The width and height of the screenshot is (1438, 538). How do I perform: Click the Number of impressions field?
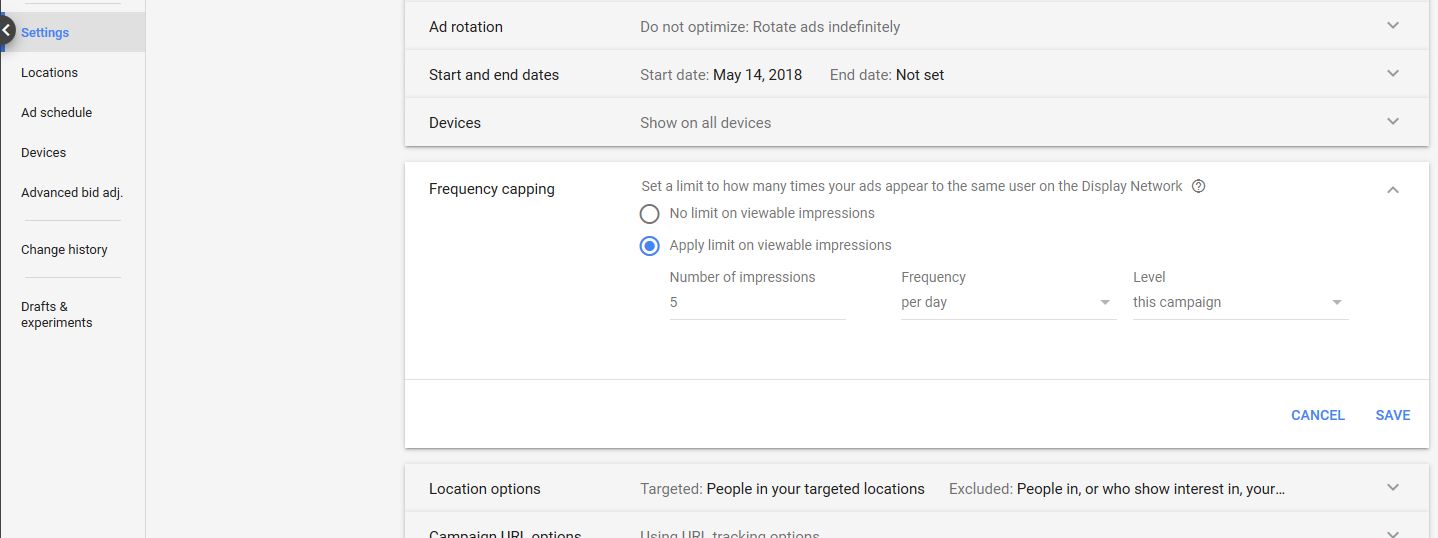757,303
